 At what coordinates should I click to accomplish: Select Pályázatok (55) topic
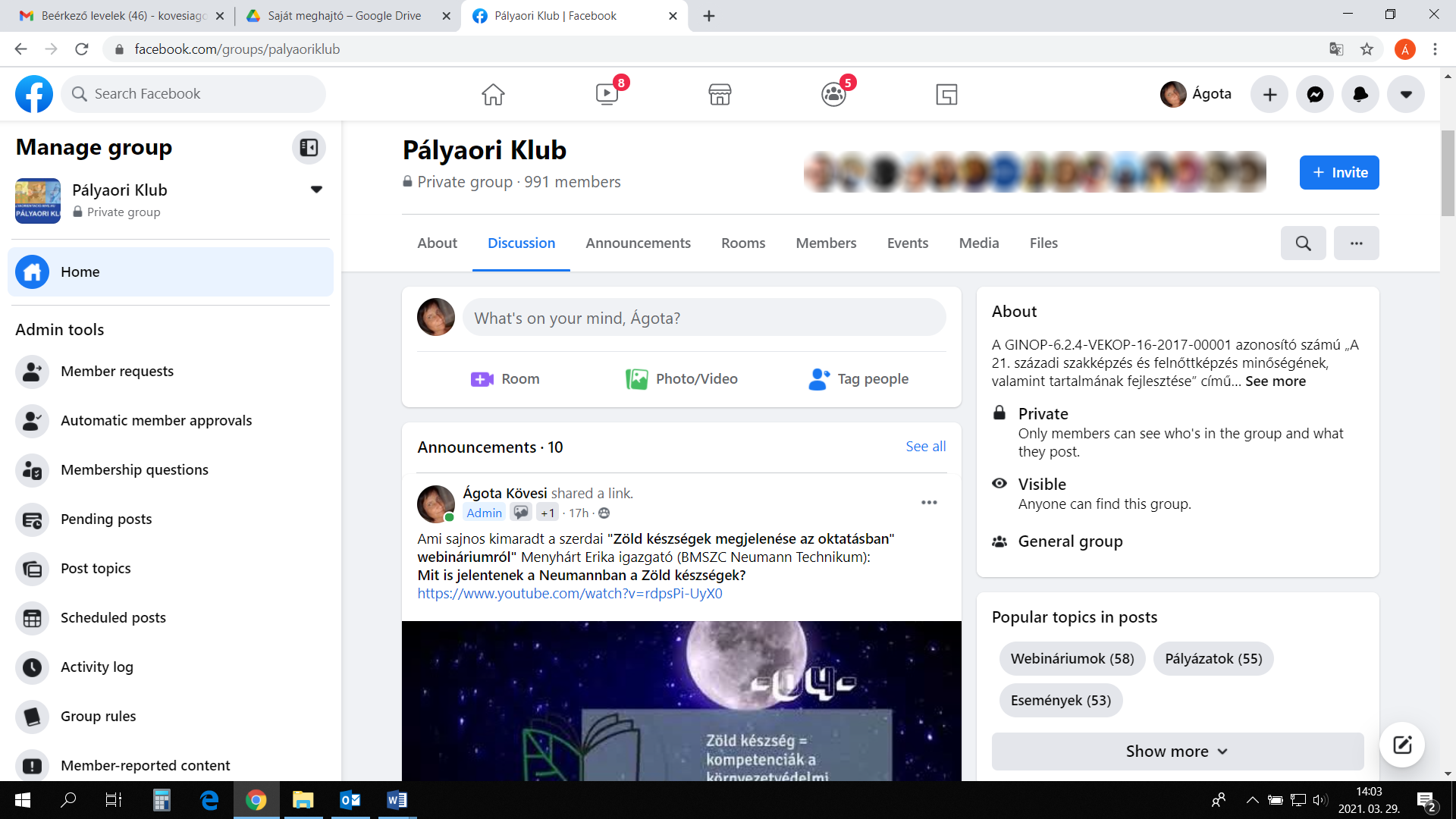click(x=1213, y=659)
